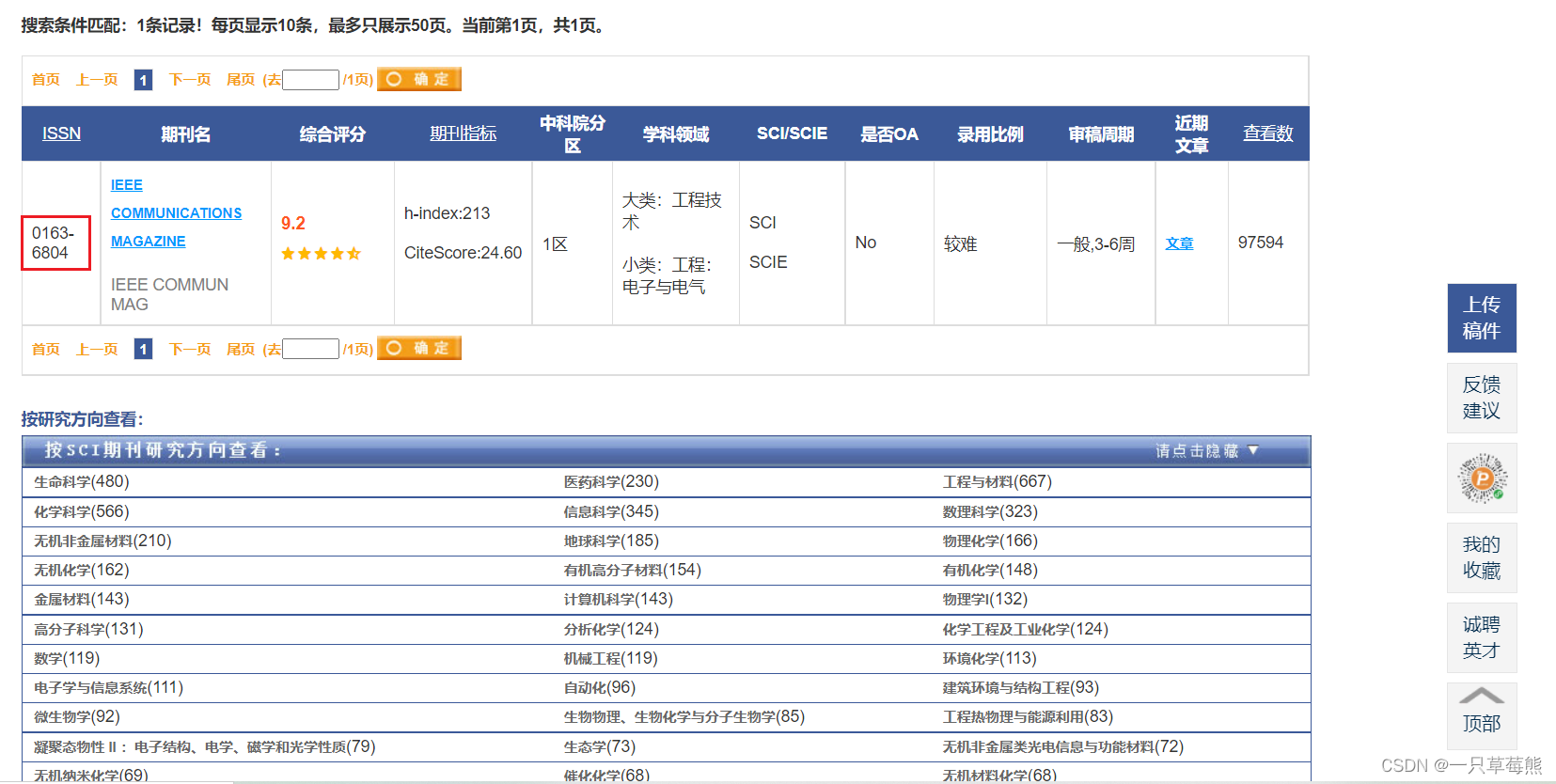The width and height of the screenshot is (1556, 784).
Task: Browse 工程热物理与能源利用(83) category
Action: tap(1028, 717)
